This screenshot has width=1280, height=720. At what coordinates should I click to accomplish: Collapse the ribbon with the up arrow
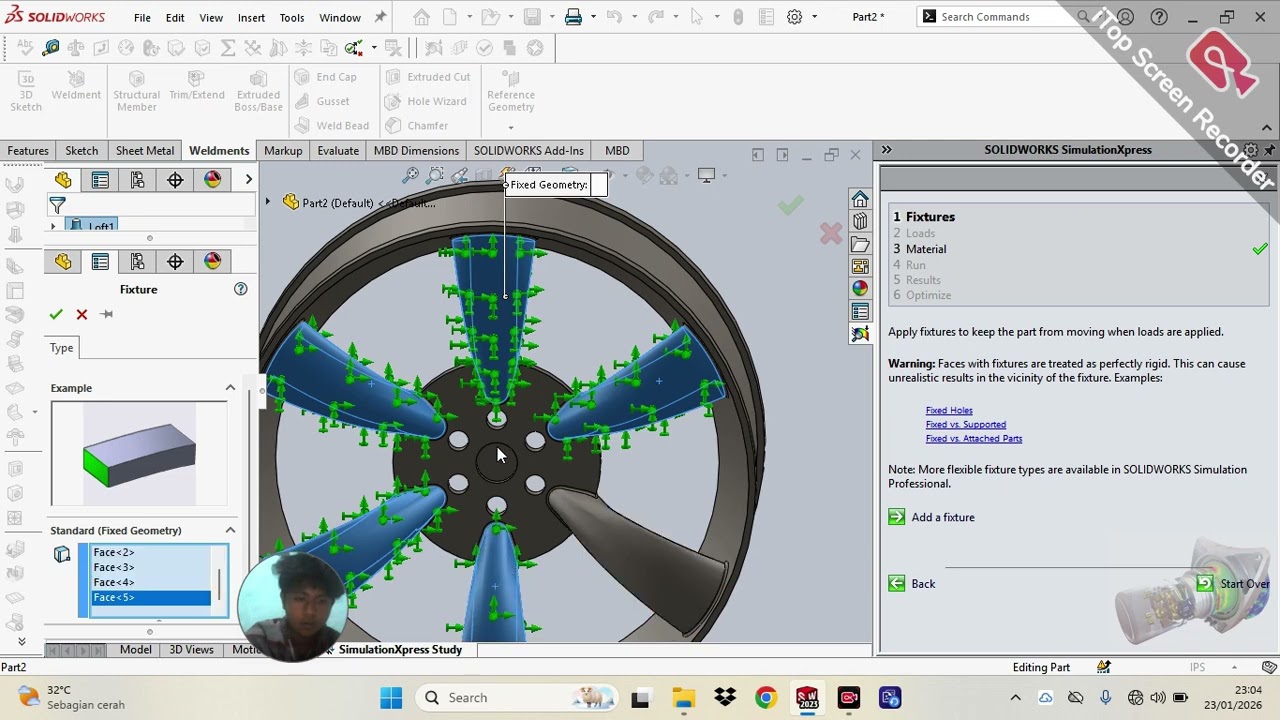click(x=1267, y=127)
